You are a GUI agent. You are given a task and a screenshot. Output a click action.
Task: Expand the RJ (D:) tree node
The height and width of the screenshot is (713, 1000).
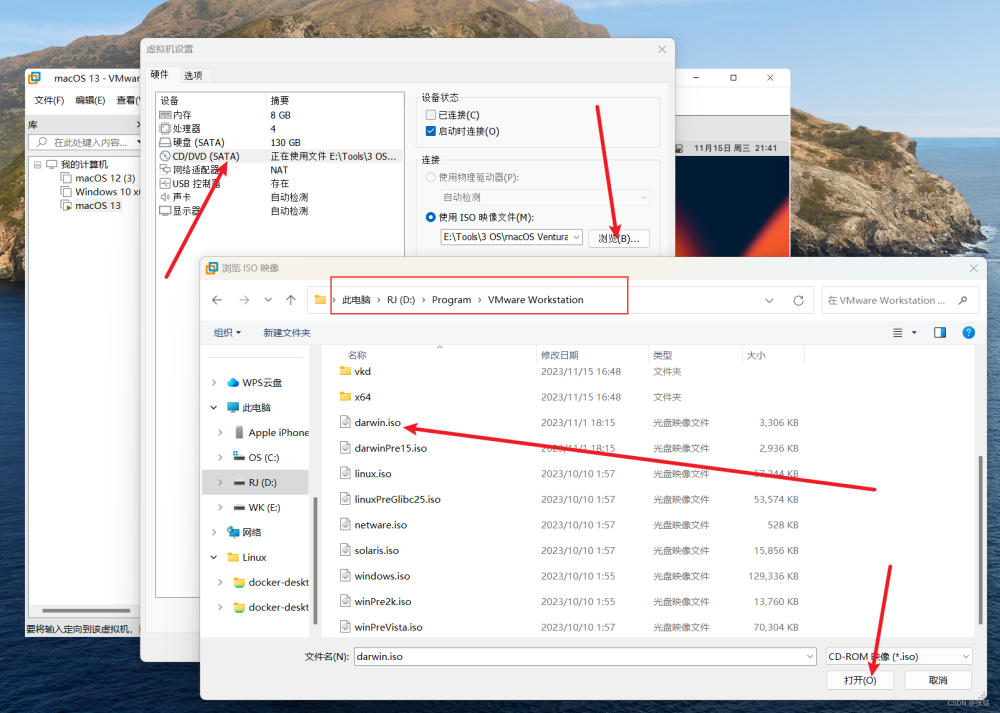220,483
